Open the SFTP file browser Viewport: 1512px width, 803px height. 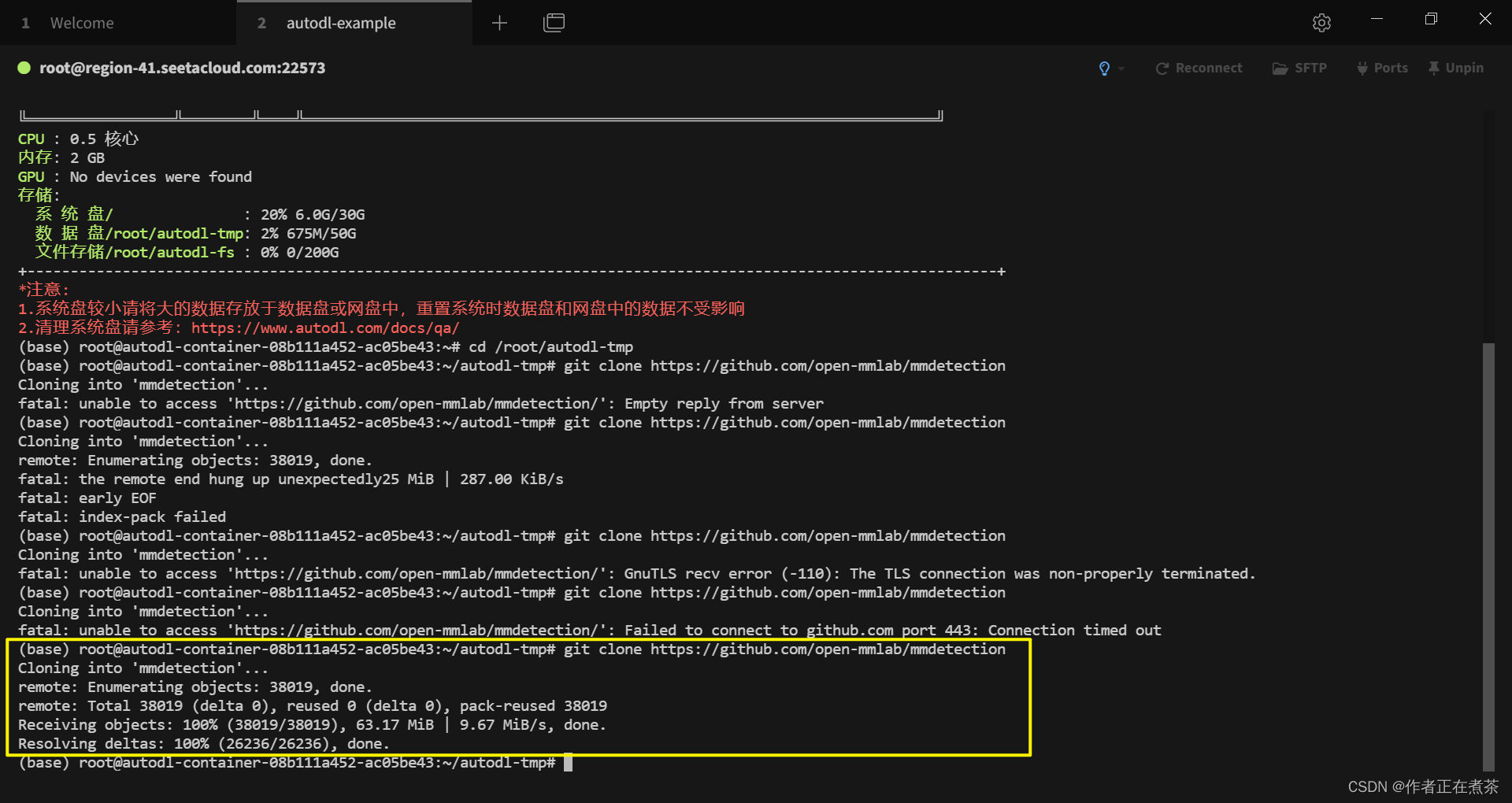[1299, 68]
